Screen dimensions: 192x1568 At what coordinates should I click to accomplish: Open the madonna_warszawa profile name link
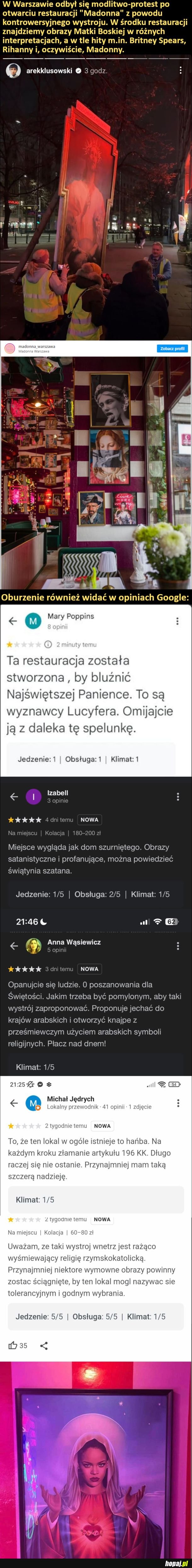coord(37,346)
